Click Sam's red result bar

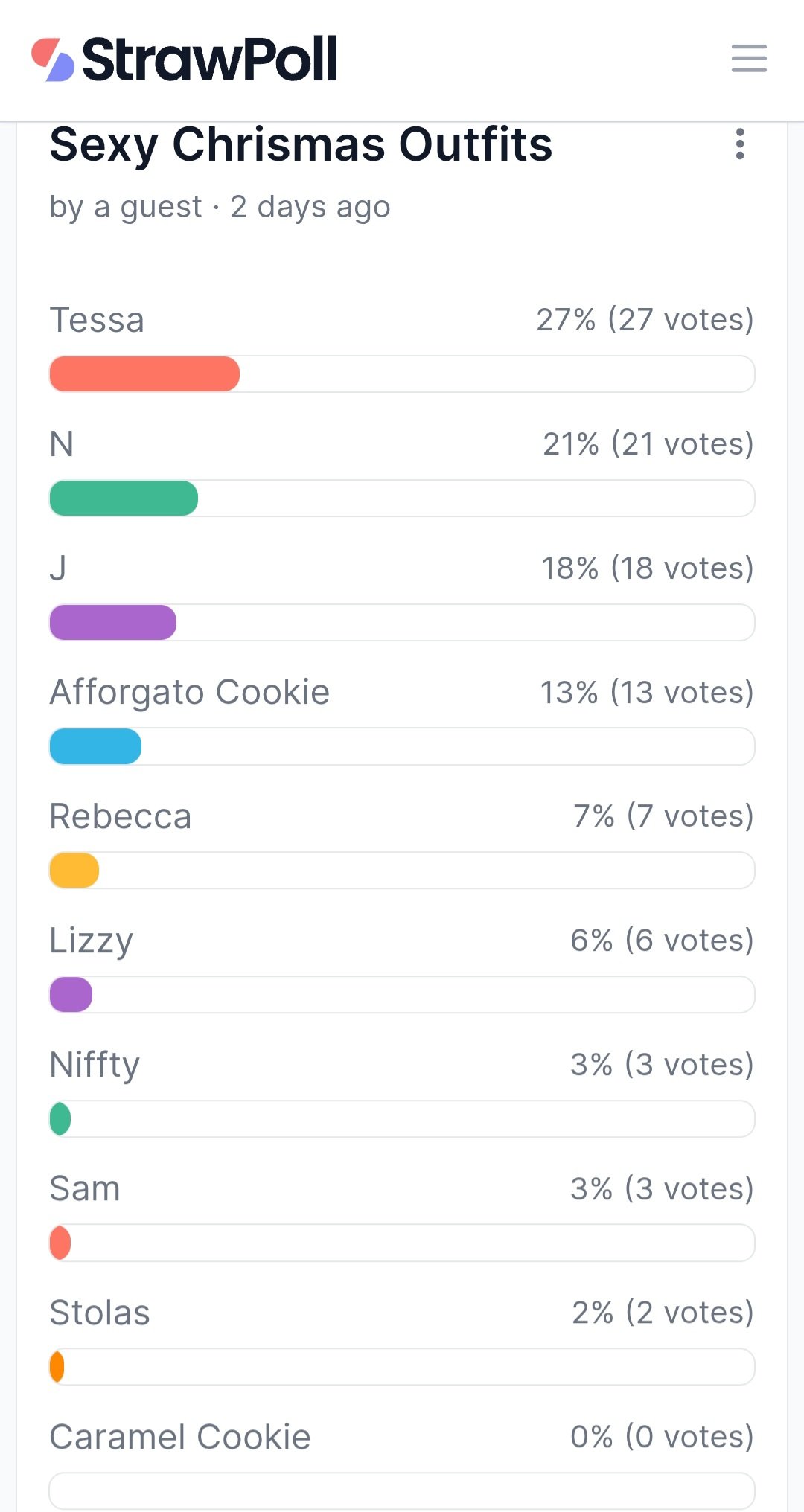tap(60, 1243)
